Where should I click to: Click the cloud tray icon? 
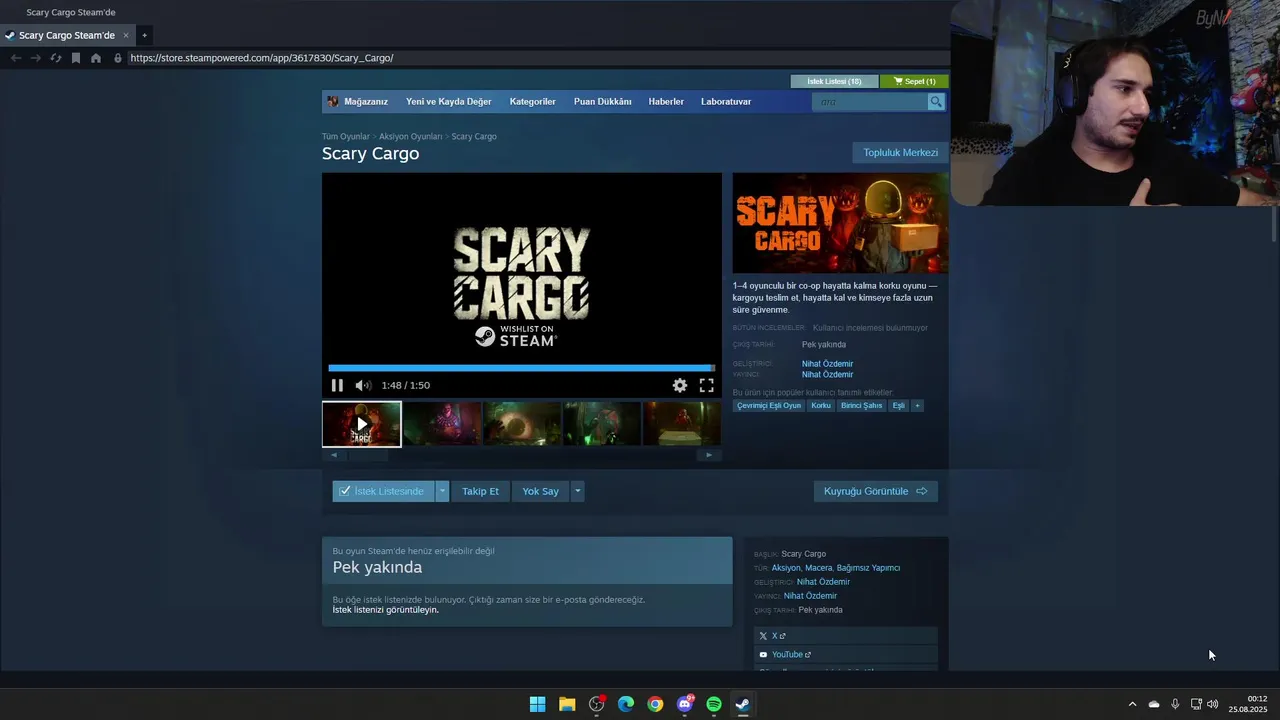(x=1154, y=704)
